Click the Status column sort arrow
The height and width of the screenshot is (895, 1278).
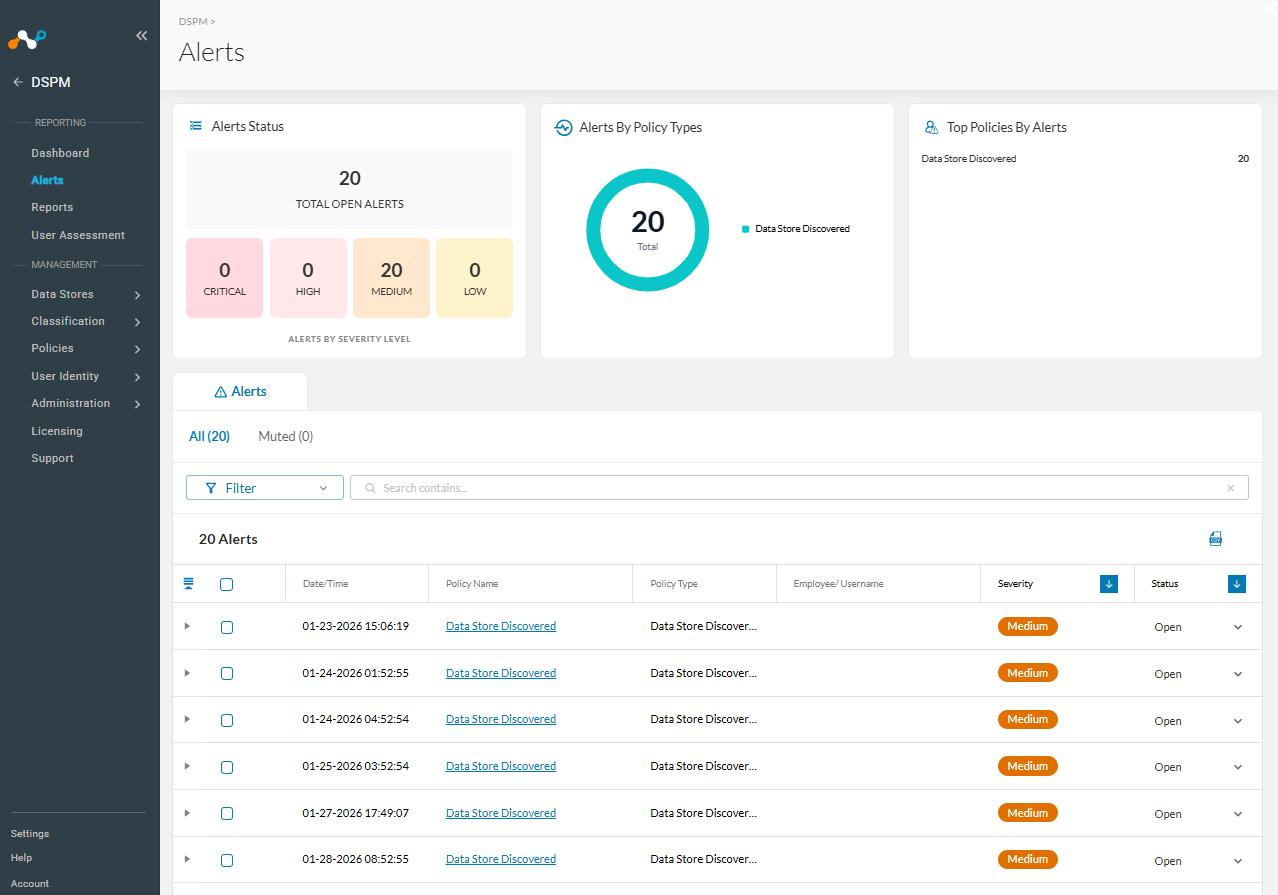point(1237,584)
